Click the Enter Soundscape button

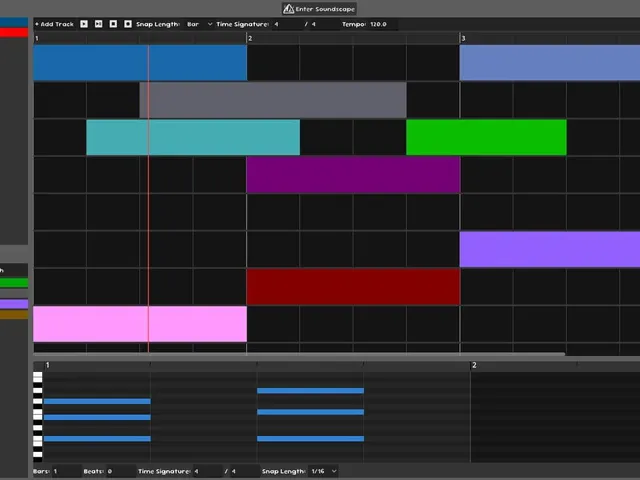tap(319, 9)
